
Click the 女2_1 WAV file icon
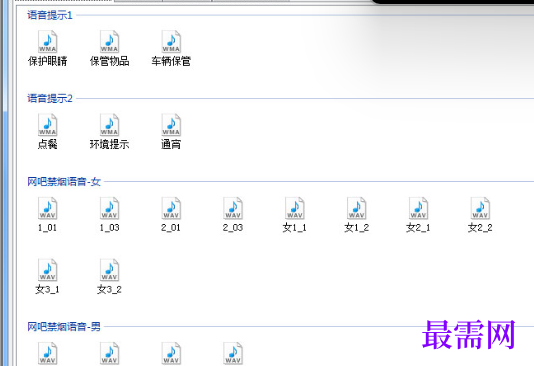click(418, 208)
